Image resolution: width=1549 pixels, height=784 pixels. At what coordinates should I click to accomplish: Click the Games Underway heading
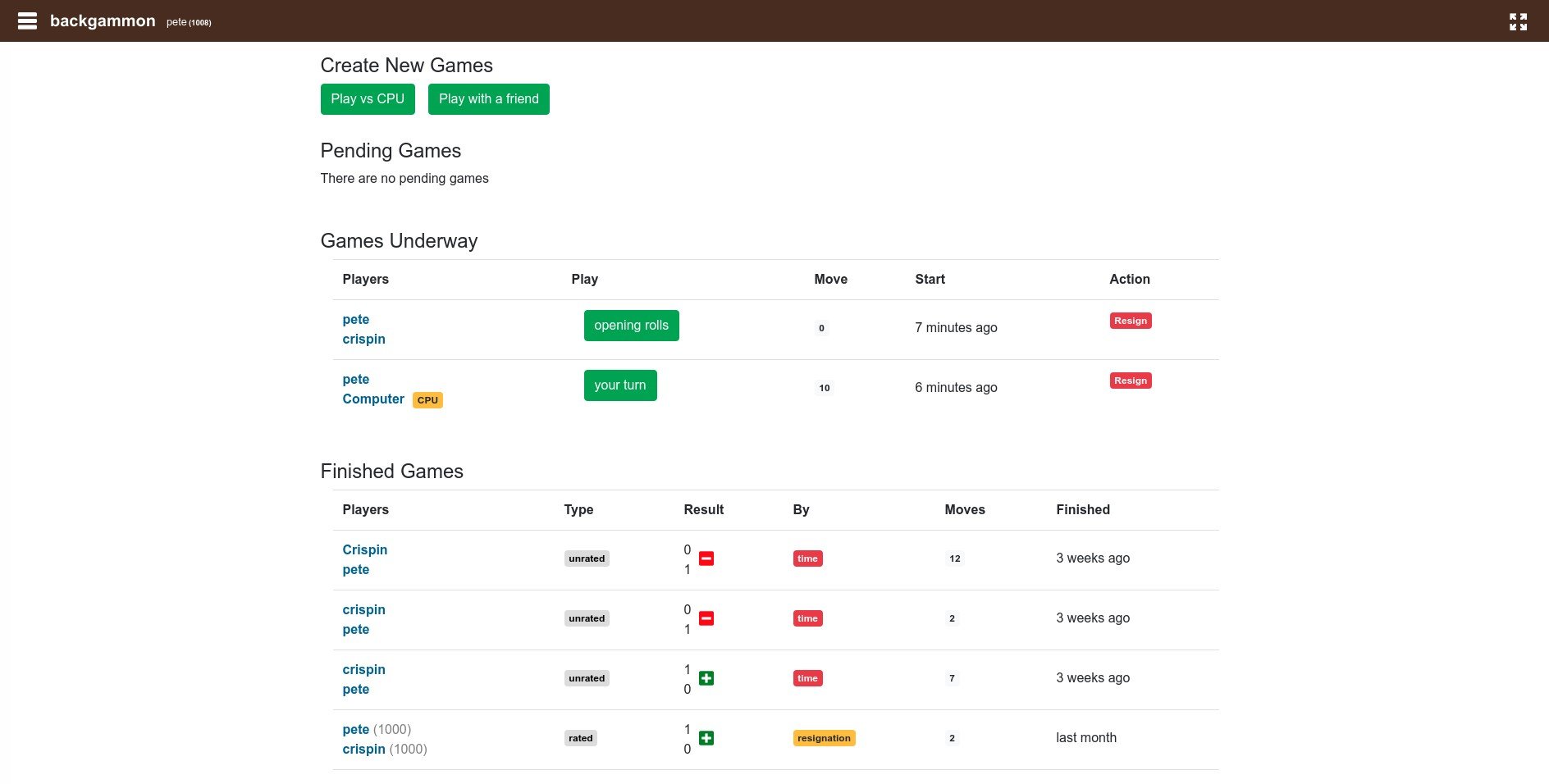[x=399, y=241]
